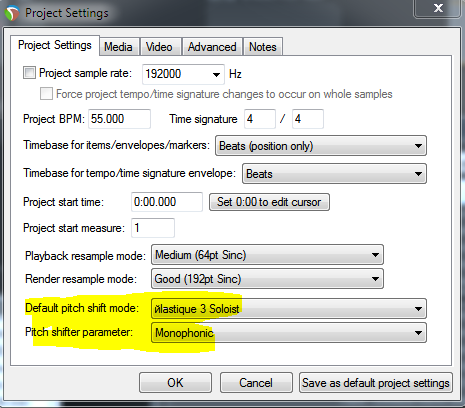This screenshot has width=465, height=408.
Task: Click the 'Default pitch shift mode:' label
Action: pos(82,308)
